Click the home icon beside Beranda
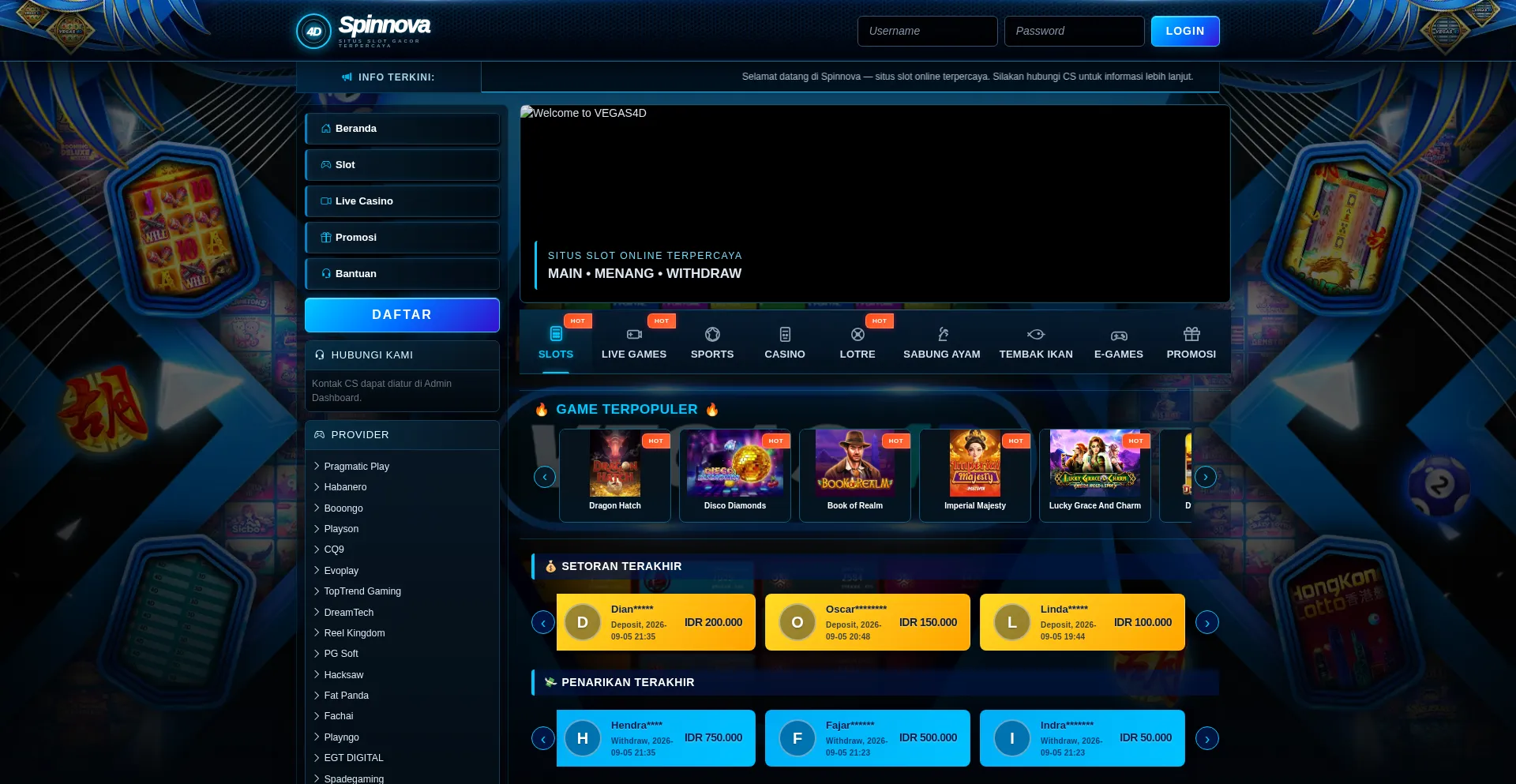This screenshot has width=1516, height=784. [326, 129]
